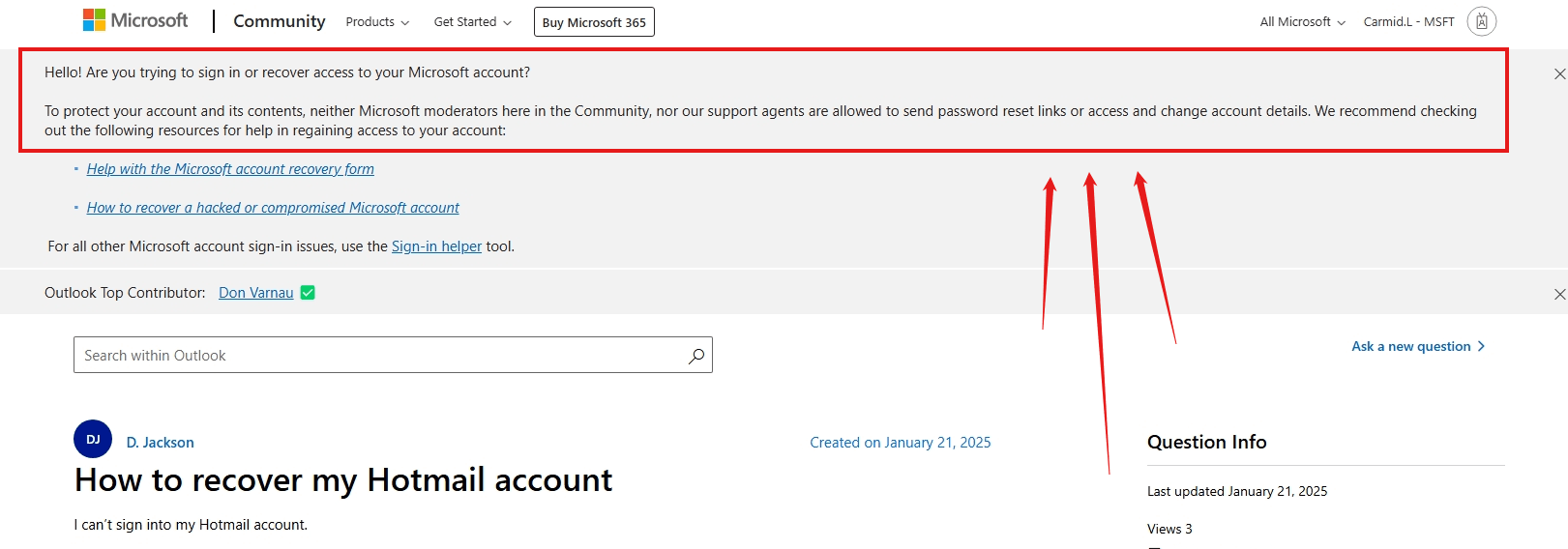
Task: Open D. Jackson's profile link
Action: pyautogui.click(x=160, y=443)
